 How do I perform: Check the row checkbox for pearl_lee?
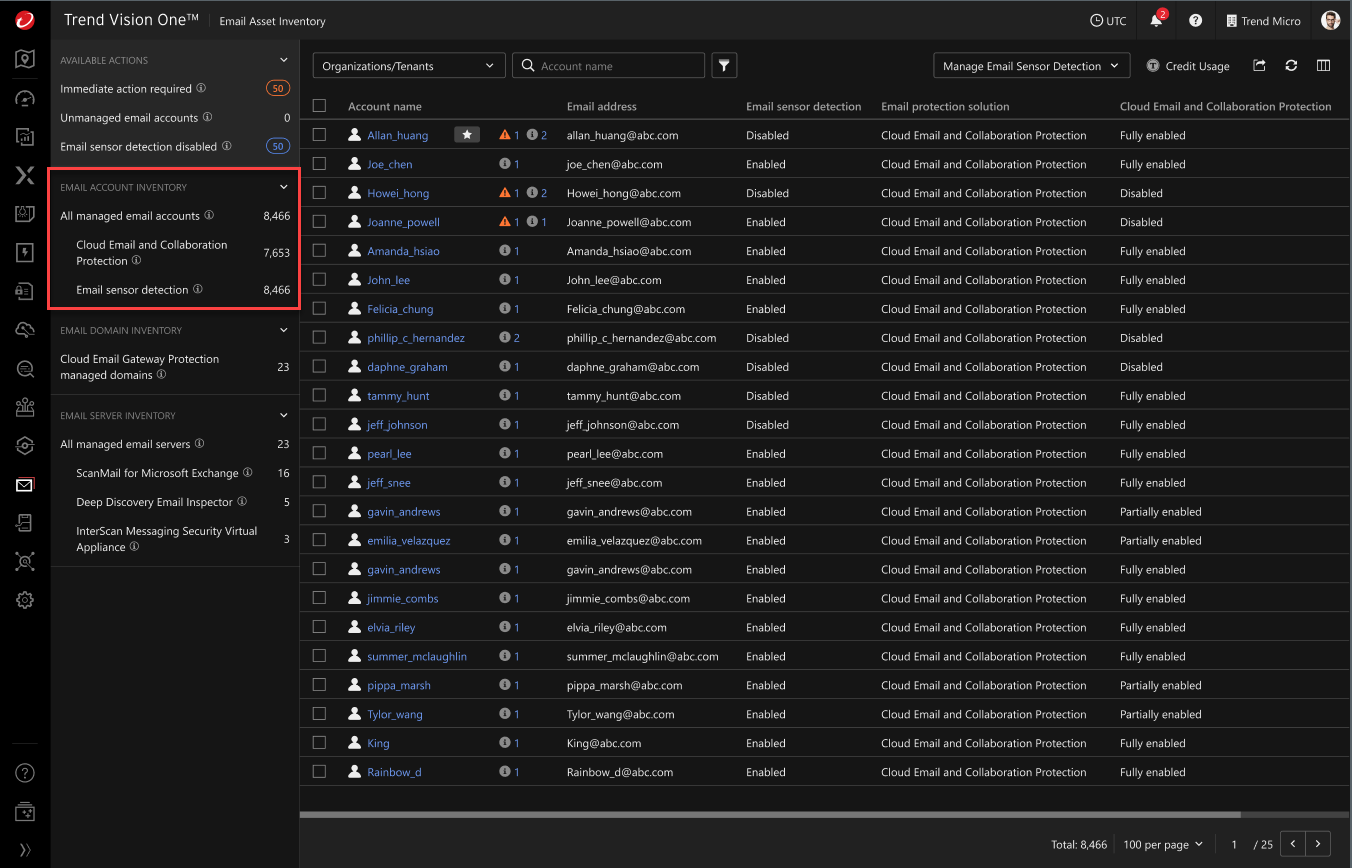(x=319, y=453)
